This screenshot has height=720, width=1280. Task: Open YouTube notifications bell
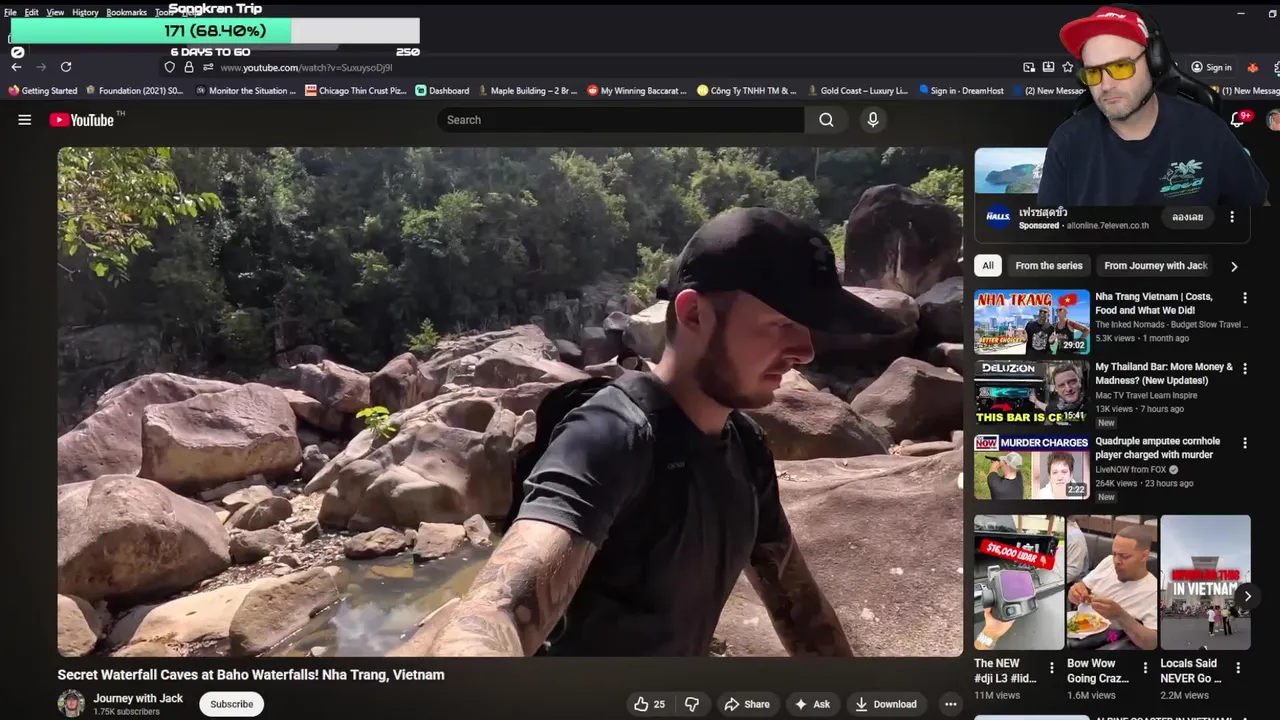point(1237,120)
